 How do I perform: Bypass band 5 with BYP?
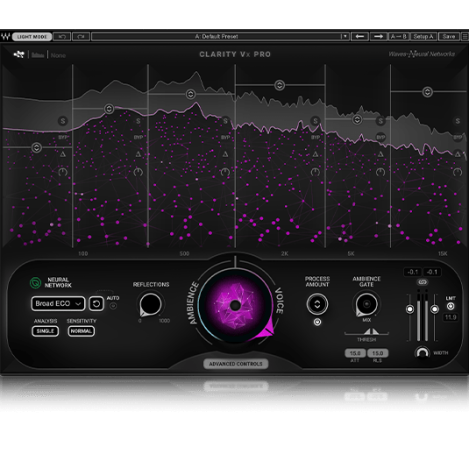(x=381, y=137)
